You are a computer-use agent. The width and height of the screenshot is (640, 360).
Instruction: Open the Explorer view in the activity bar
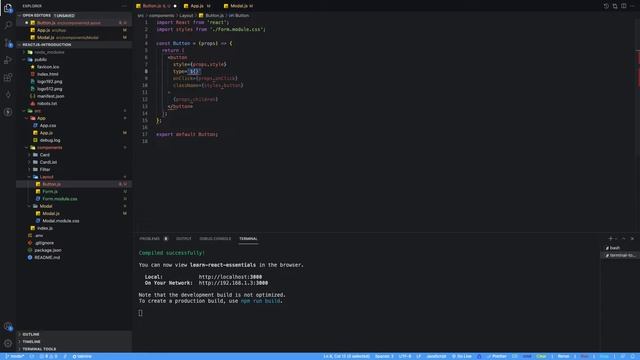click(x=8, y=8)
